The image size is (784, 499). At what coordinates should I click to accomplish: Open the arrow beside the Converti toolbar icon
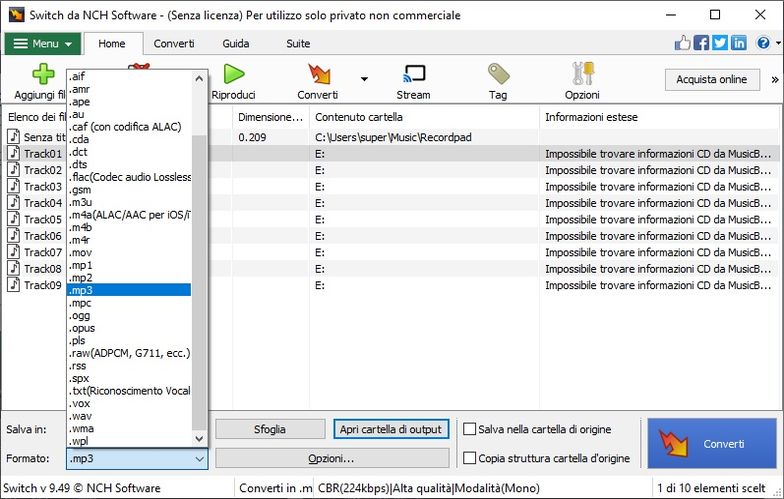[364, 79]
